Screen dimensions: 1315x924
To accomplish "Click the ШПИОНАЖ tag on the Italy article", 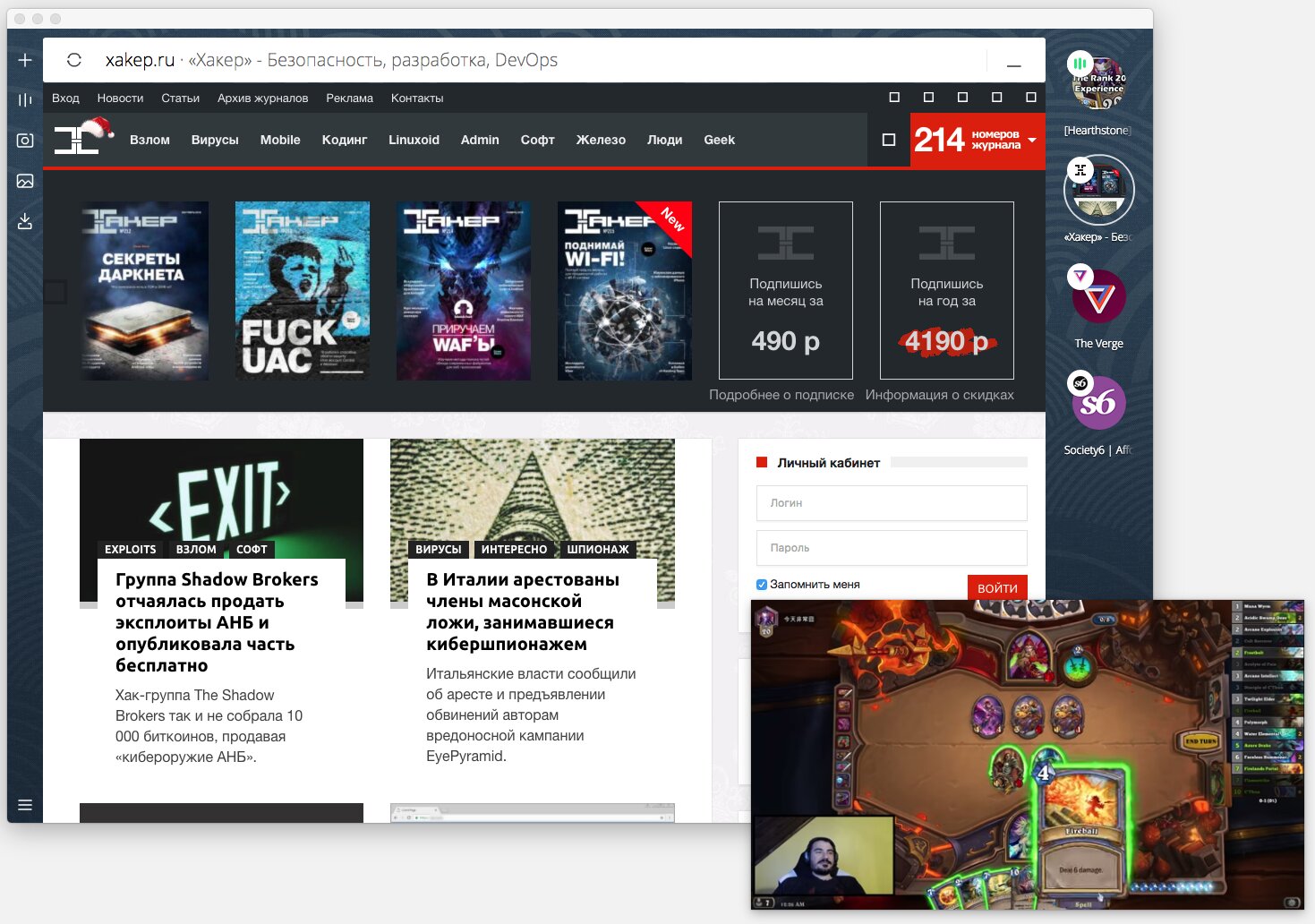I will [x=598, y=550].
